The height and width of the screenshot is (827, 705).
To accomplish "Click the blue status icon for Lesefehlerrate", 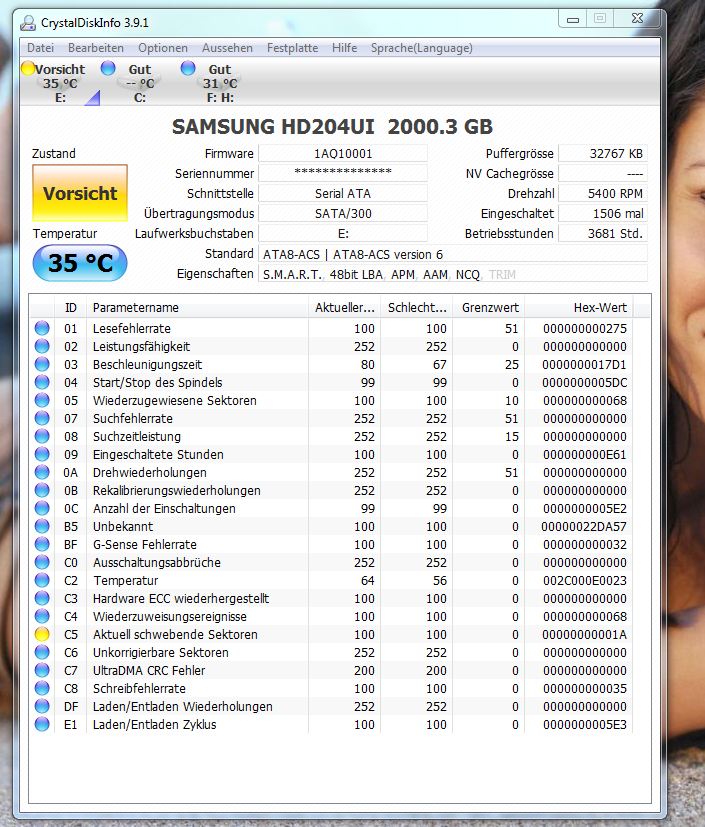I will 42,328.
